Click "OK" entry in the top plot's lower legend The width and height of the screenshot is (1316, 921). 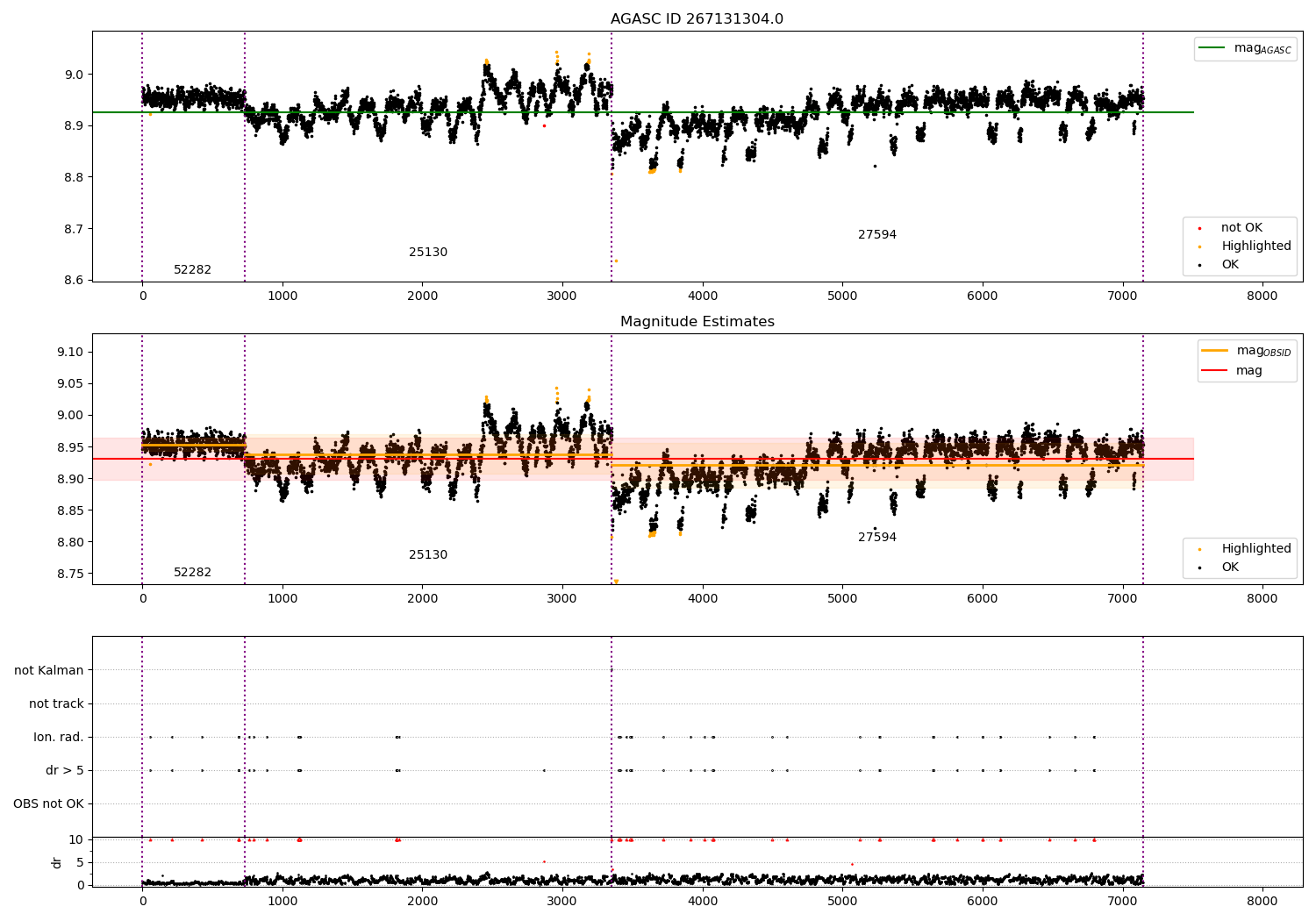1230,265
